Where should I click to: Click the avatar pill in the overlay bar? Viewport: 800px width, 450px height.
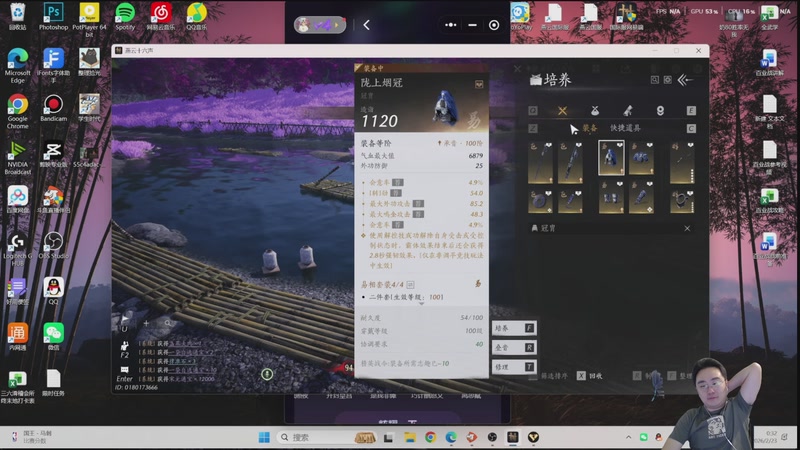[x=320, y=24]
